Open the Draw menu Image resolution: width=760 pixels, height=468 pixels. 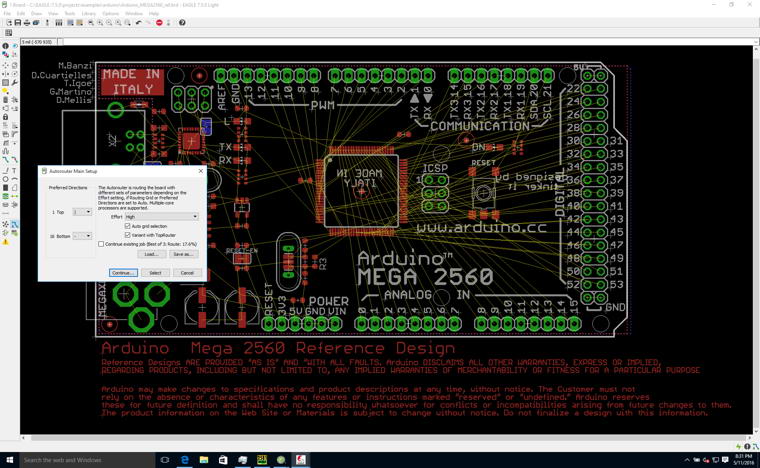click(36, 14)
